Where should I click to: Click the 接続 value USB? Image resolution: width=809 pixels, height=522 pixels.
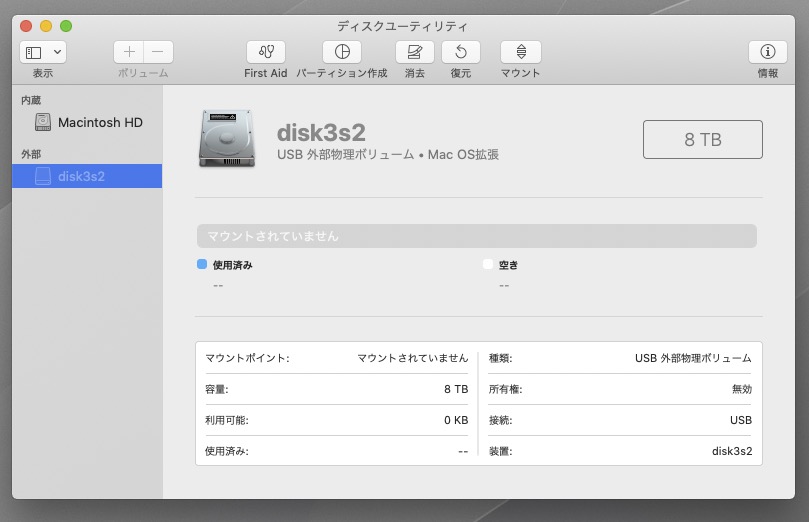(741, 420)
